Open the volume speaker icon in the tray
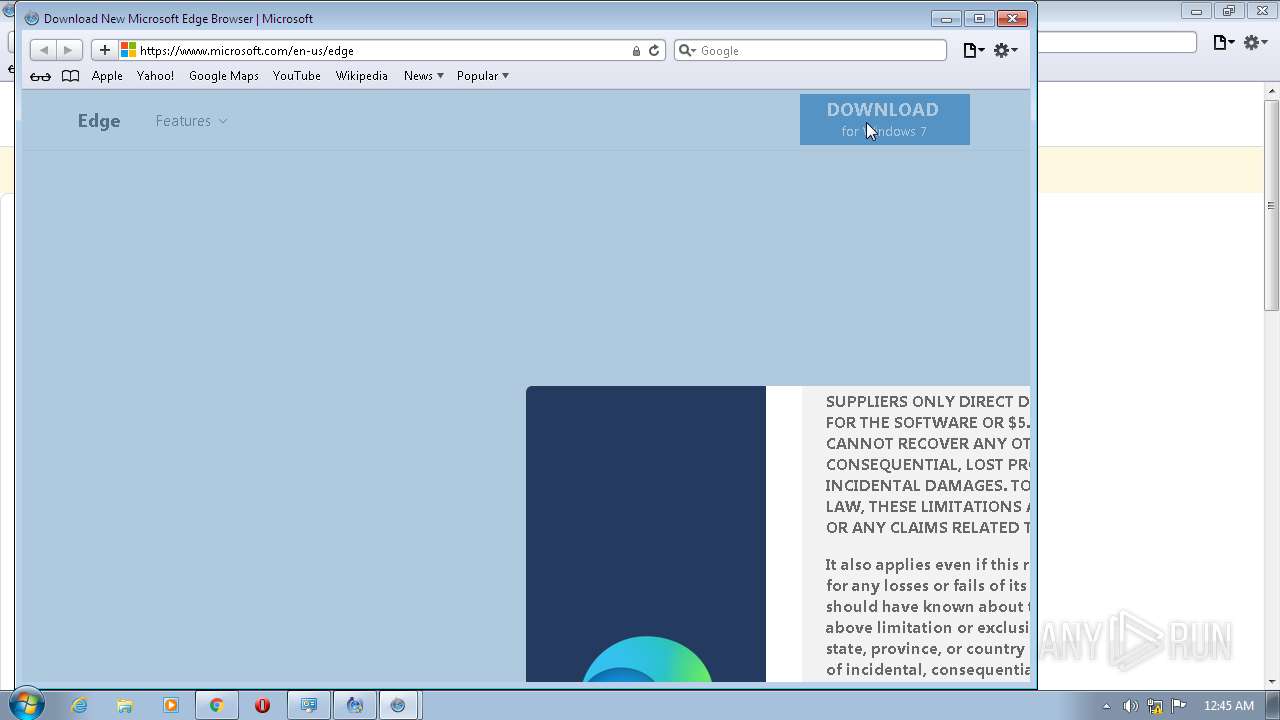Image resolution: width=1280 pixels, height=720 pixels. pyautogui.click(x=1131, y=706)
